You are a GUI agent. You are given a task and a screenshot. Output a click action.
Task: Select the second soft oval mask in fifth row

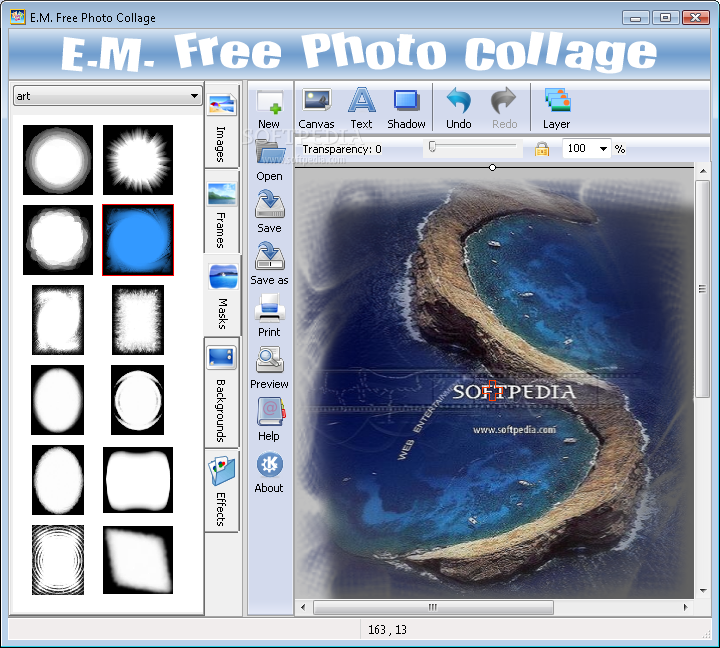pyautogui.click(x=58, y=480)
